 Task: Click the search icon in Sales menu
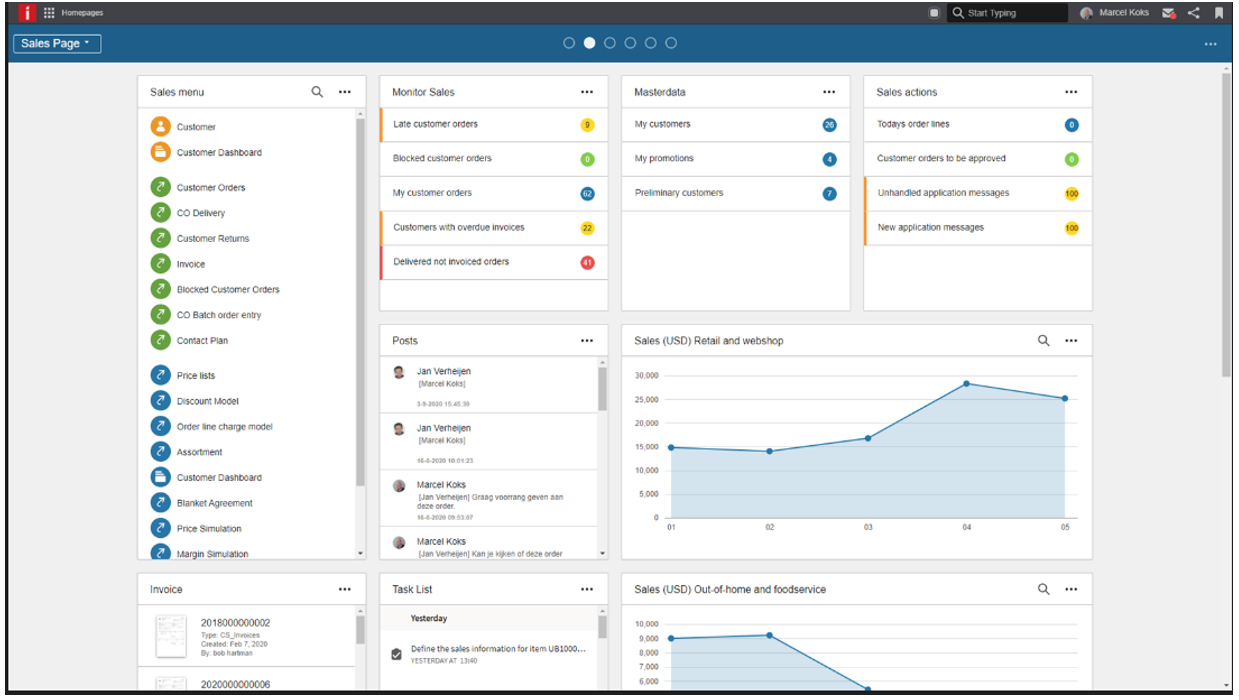coord(317,92)
